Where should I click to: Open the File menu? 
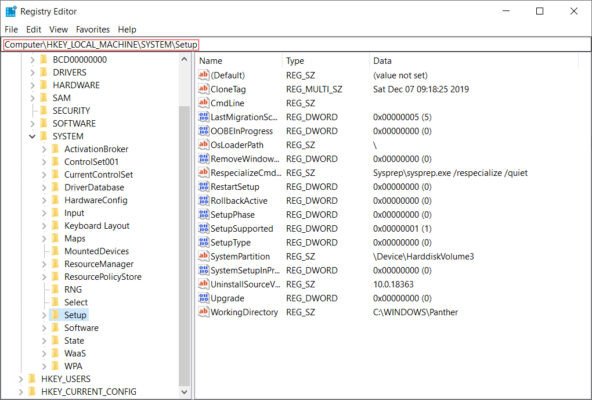coord(11,29)
